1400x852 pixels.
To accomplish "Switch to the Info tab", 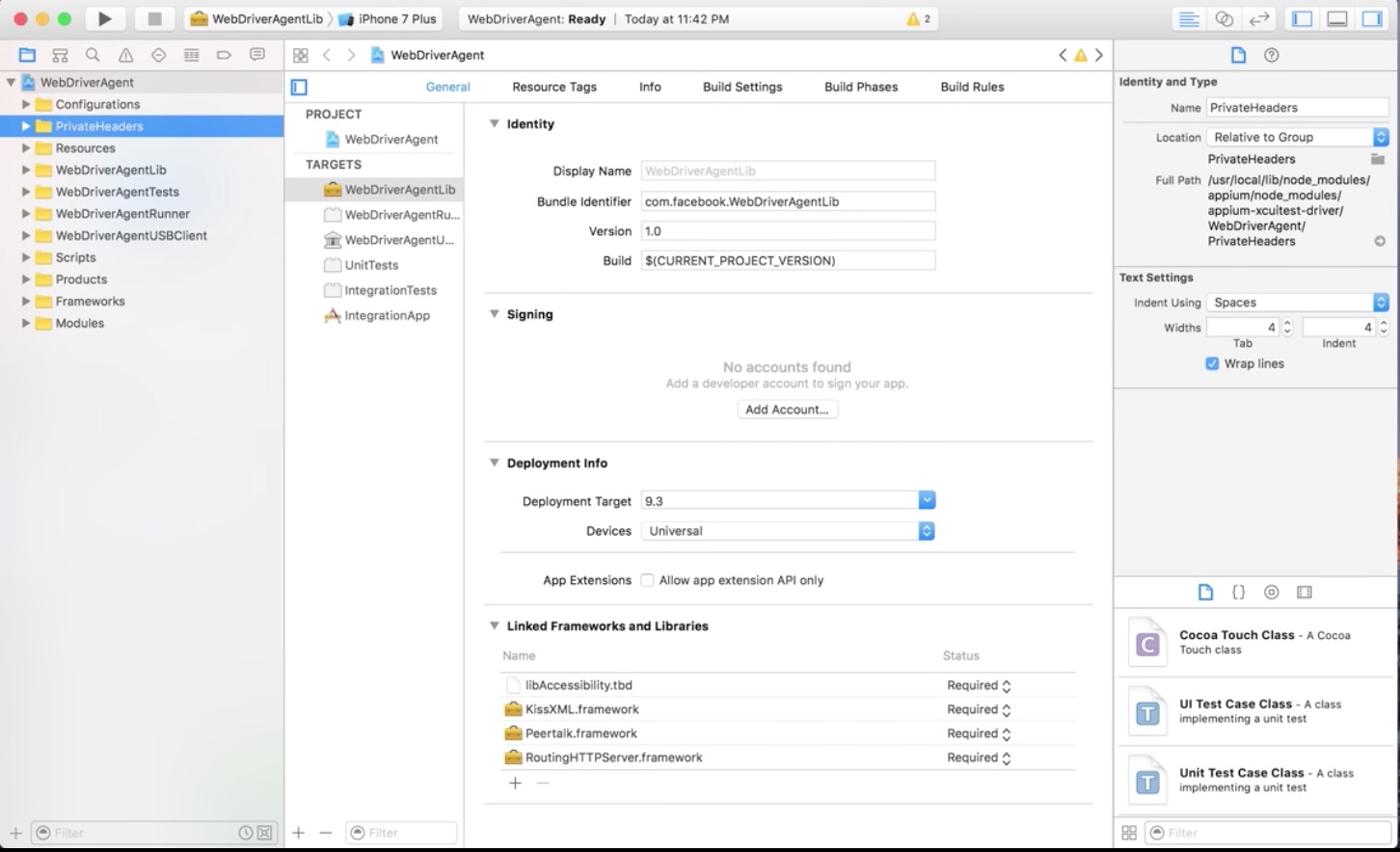I will pyautogui.click(x=650, y=87).
